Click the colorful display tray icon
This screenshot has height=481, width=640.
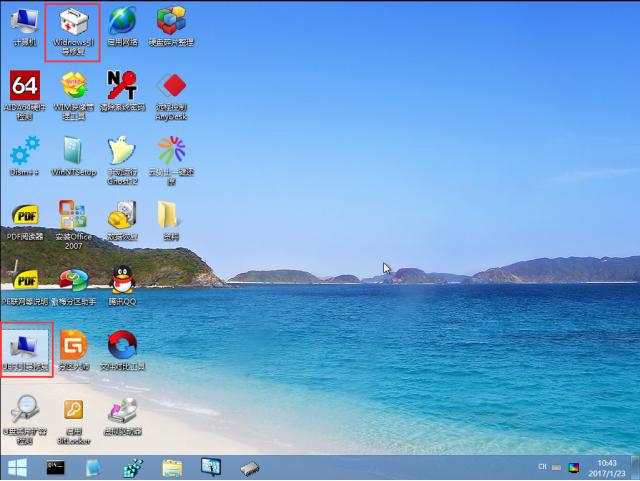tap(574, 468)
